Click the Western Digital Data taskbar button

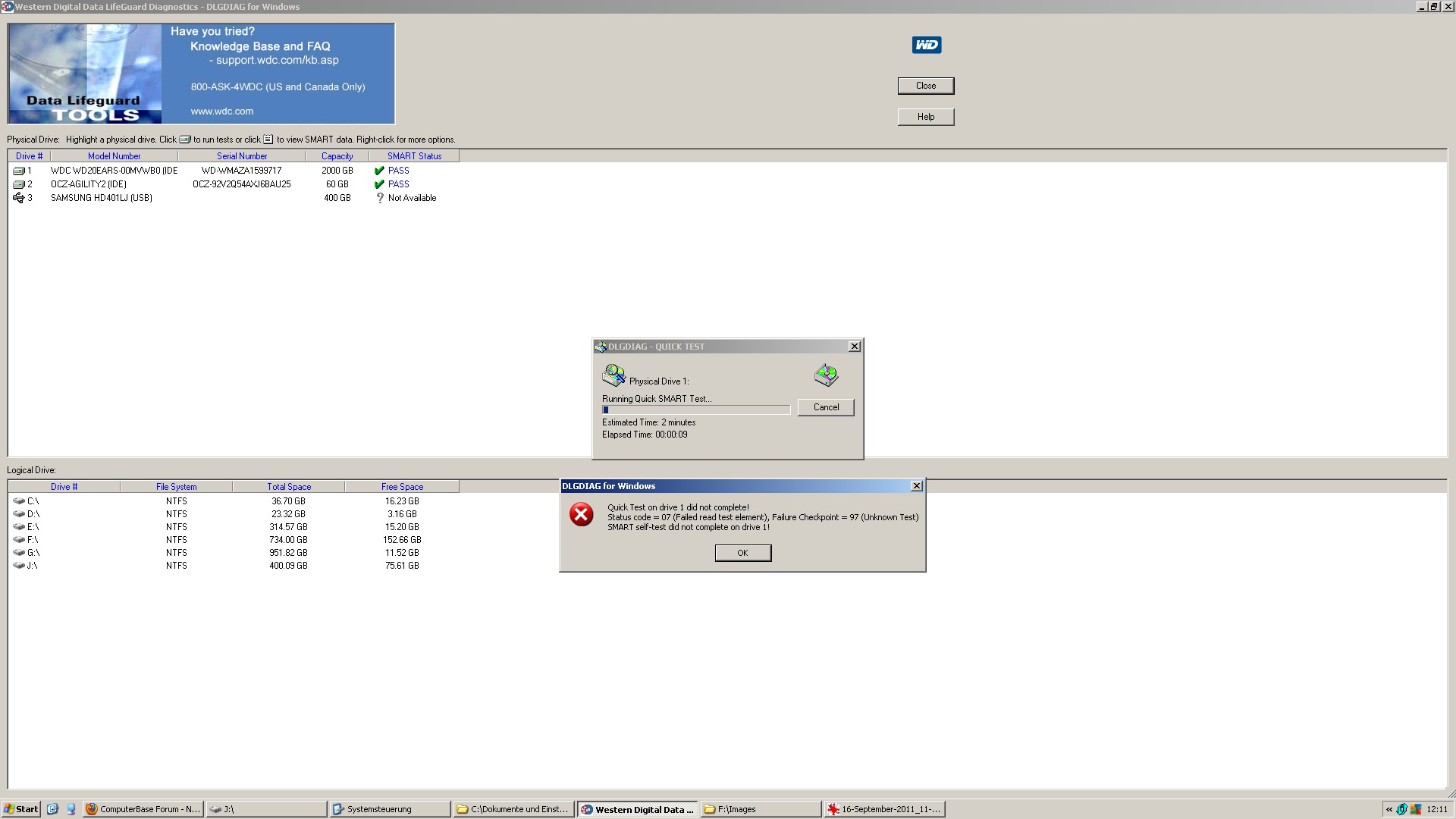point(637,809)
